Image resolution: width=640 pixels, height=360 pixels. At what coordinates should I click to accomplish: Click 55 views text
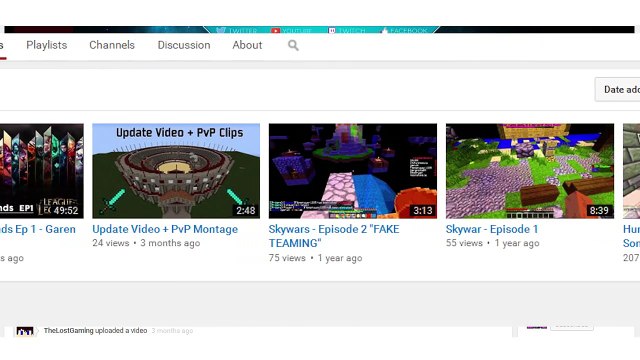[464, 243]
